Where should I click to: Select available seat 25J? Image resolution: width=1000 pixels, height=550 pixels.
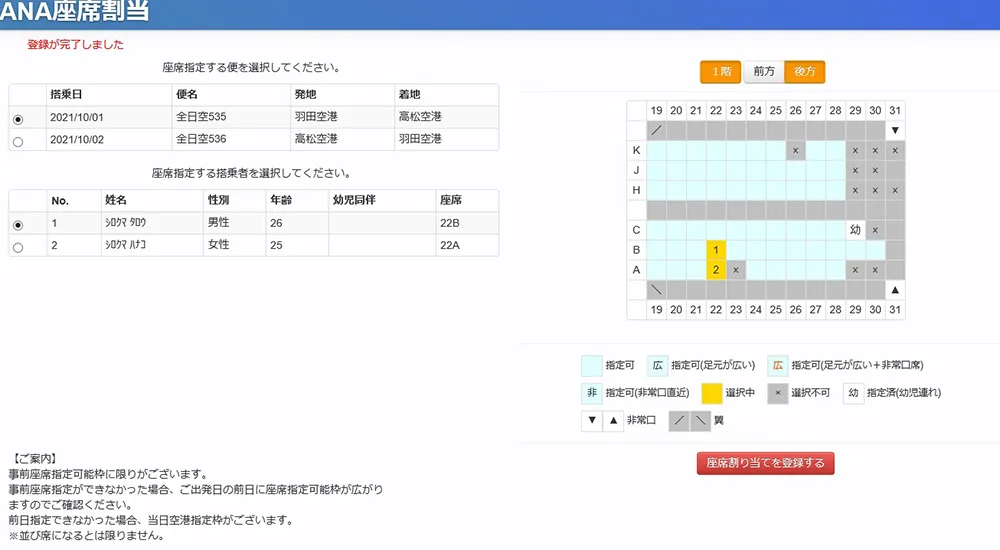[x=776, y=170]
